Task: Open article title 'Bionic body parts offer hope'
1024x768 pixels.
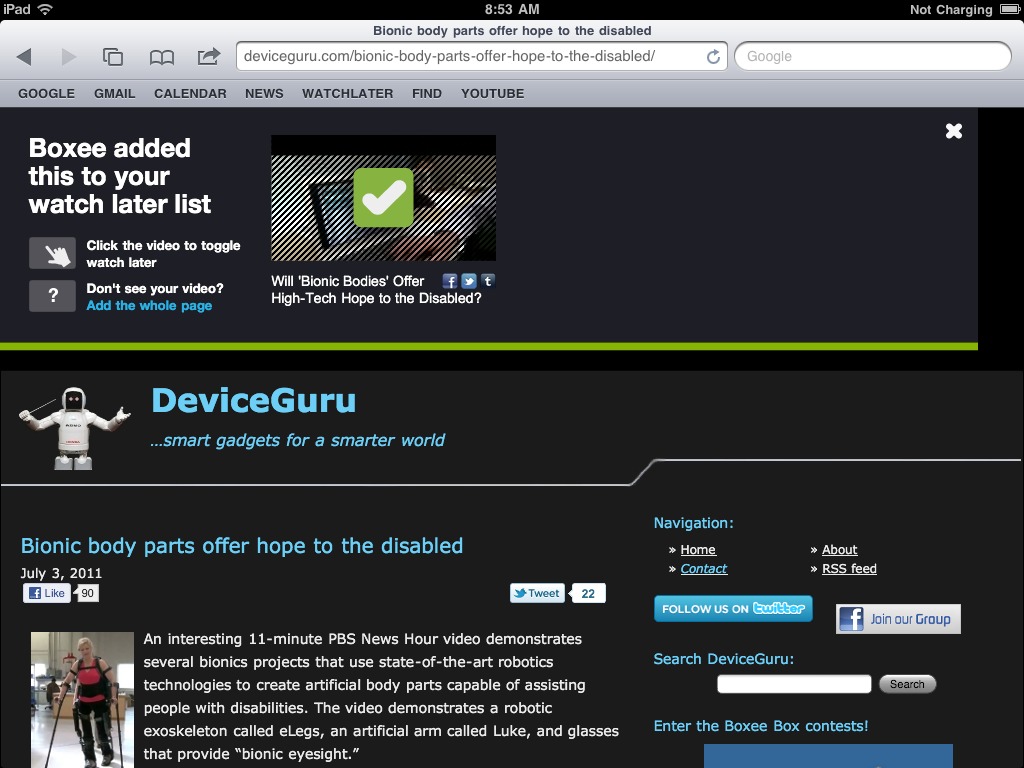Action: pyautogui.click(x=242, y=545)
